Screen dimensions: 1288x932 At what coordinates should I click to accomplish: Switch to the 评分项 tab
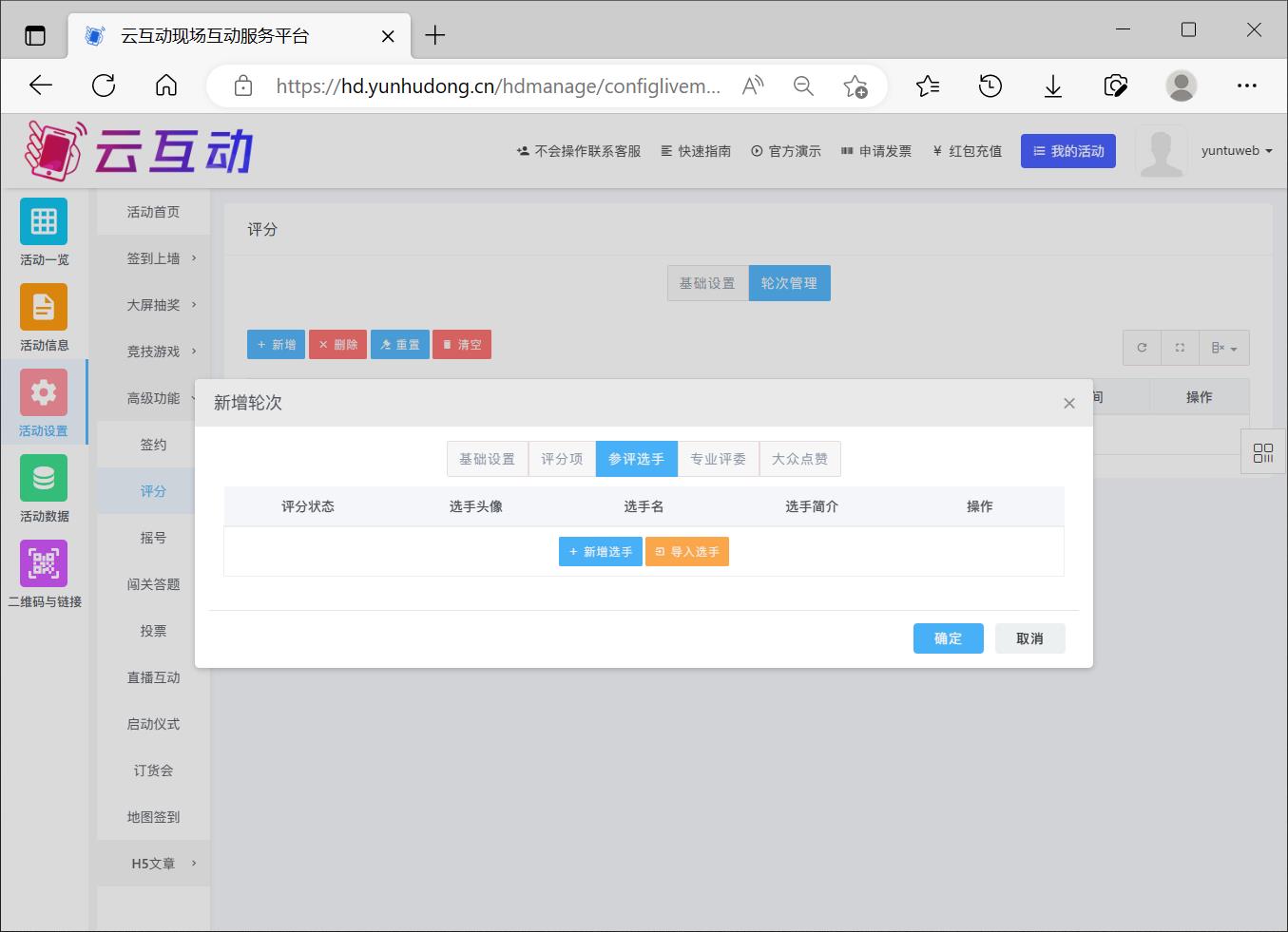point(562,459)
